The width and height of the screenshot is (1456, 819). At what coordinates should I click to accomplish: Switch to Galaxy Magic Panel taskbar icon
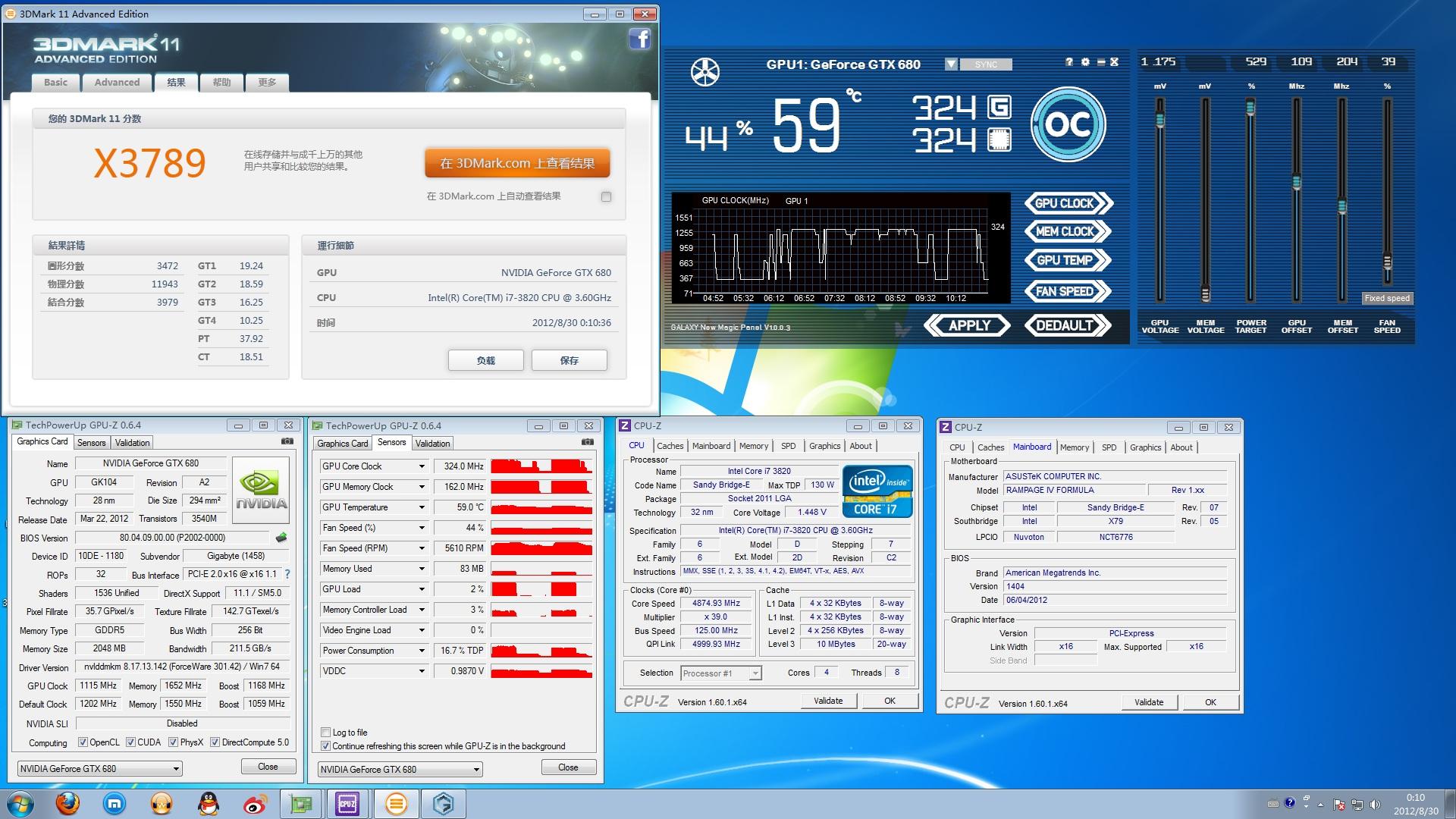(x=443, y=804)
